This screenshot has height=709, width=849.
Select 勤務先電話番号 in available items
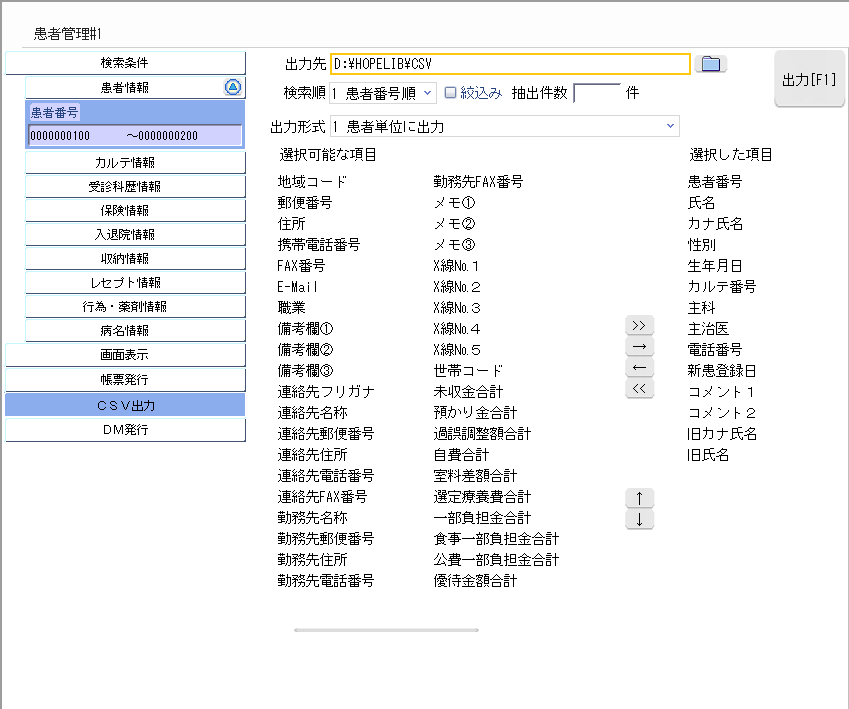pyautogui.click(x=325, y=581)
